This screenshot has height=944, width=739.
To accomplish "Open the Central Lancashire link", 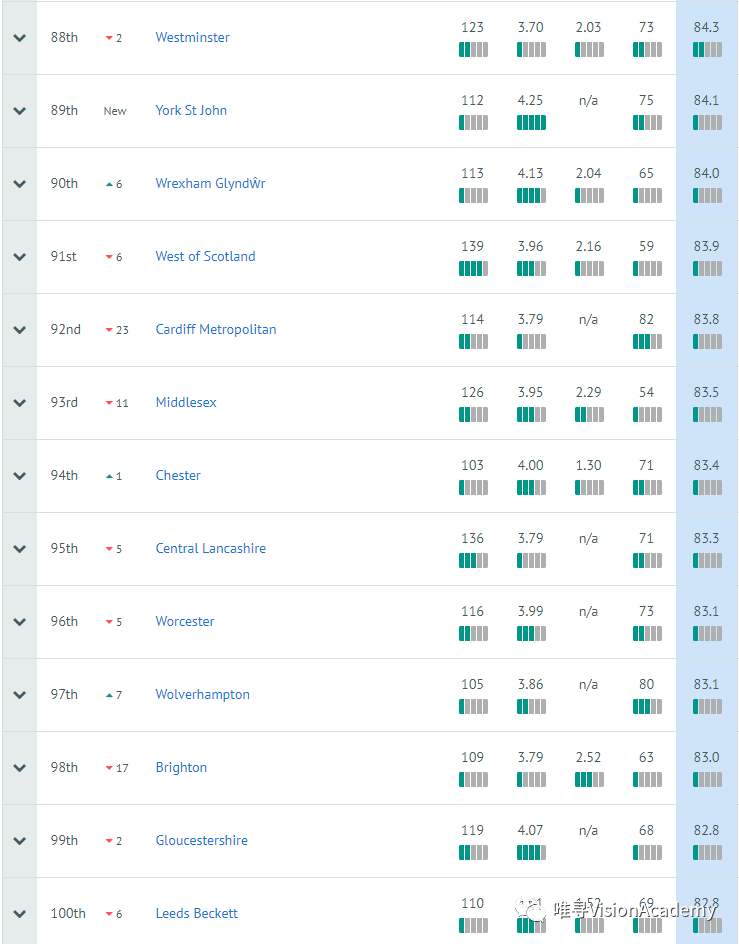I will tap(211, 548).
